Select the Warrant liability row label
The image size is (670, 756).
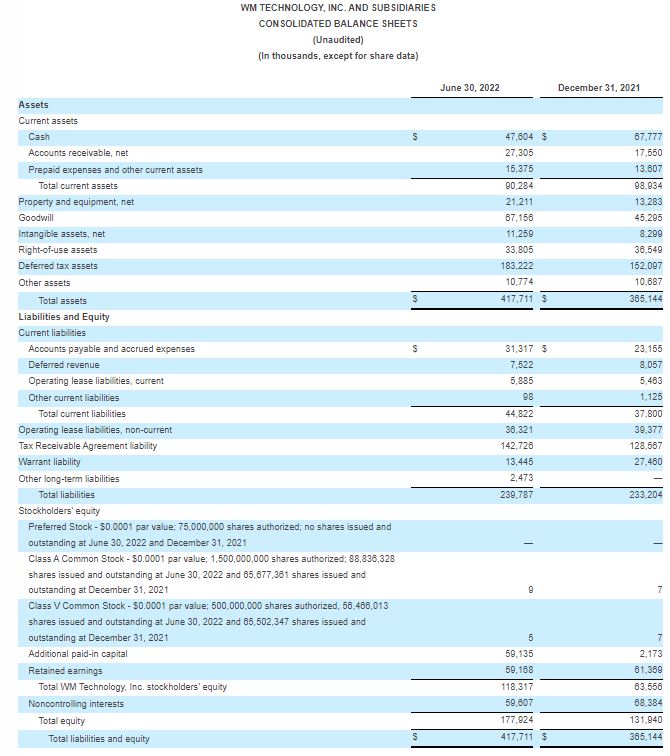point(49,462)
